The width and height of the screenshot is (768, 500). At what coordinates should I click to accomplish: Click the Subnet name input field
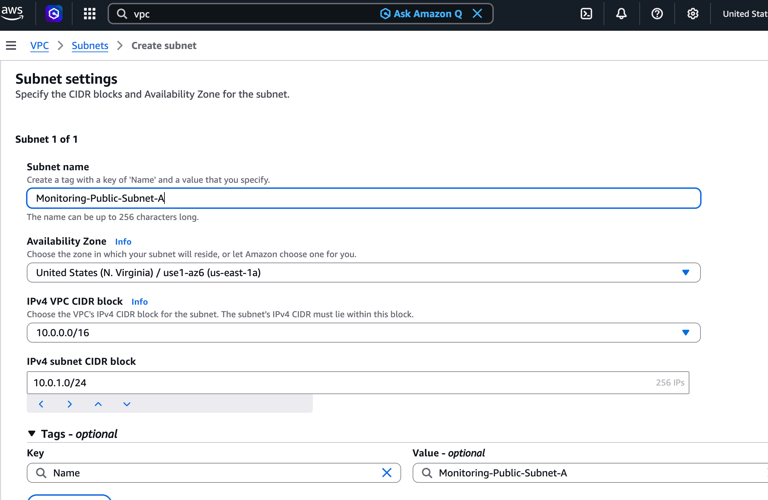(363, 198)
